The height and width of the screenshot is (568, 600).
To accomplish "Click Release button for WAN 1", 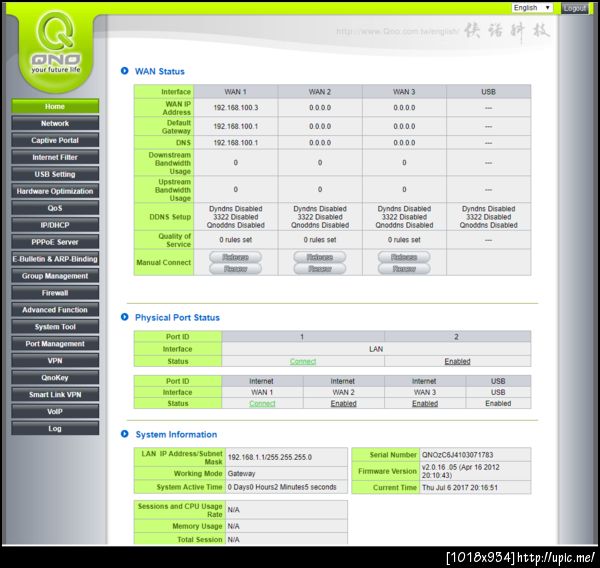I will (x=235, y=257).
